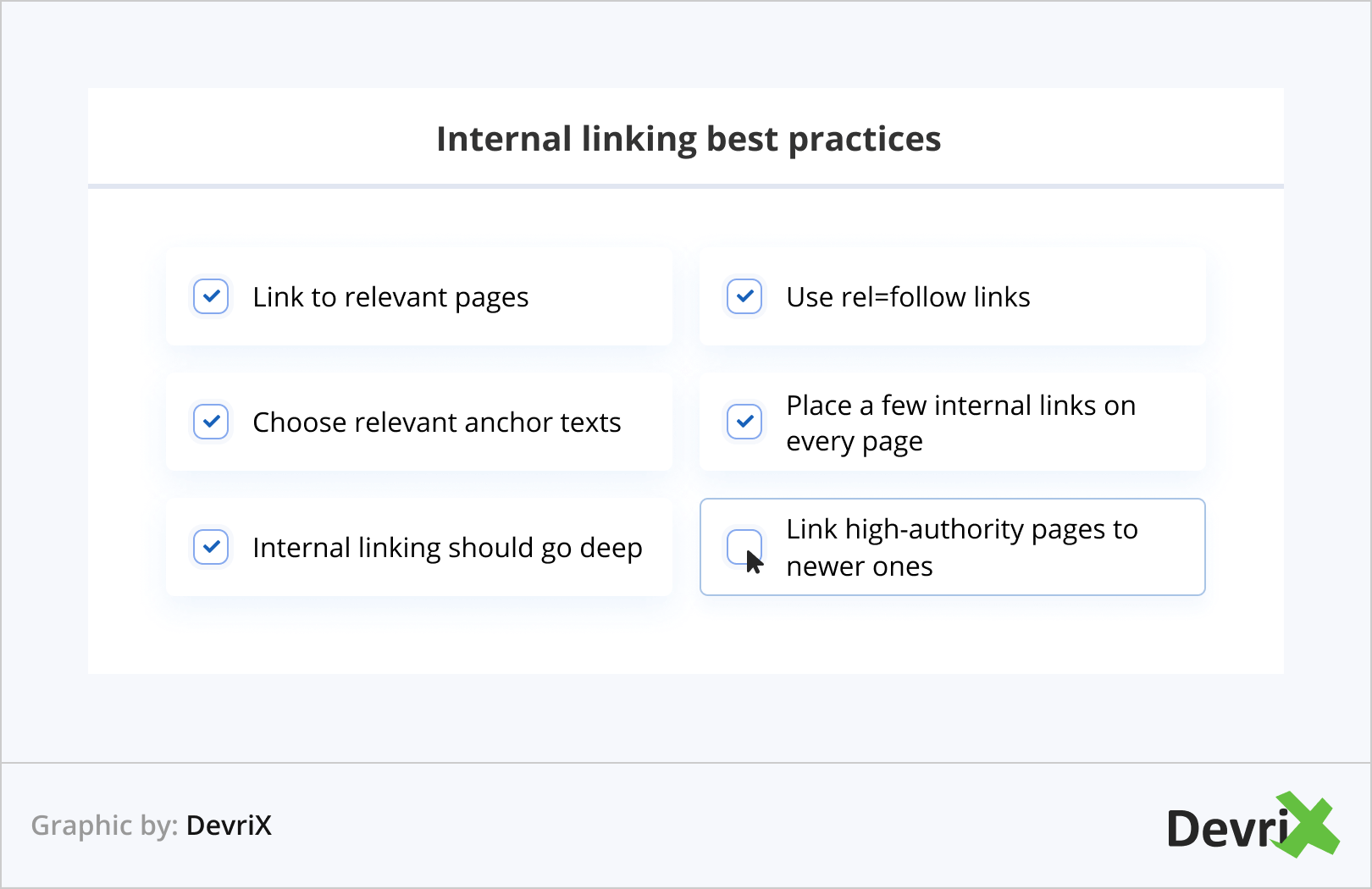The width and height of the screenshot is (1372, 889).
Task: Uncheck 'Internal linking should go deep' checkbox
Action: (211, 547)
